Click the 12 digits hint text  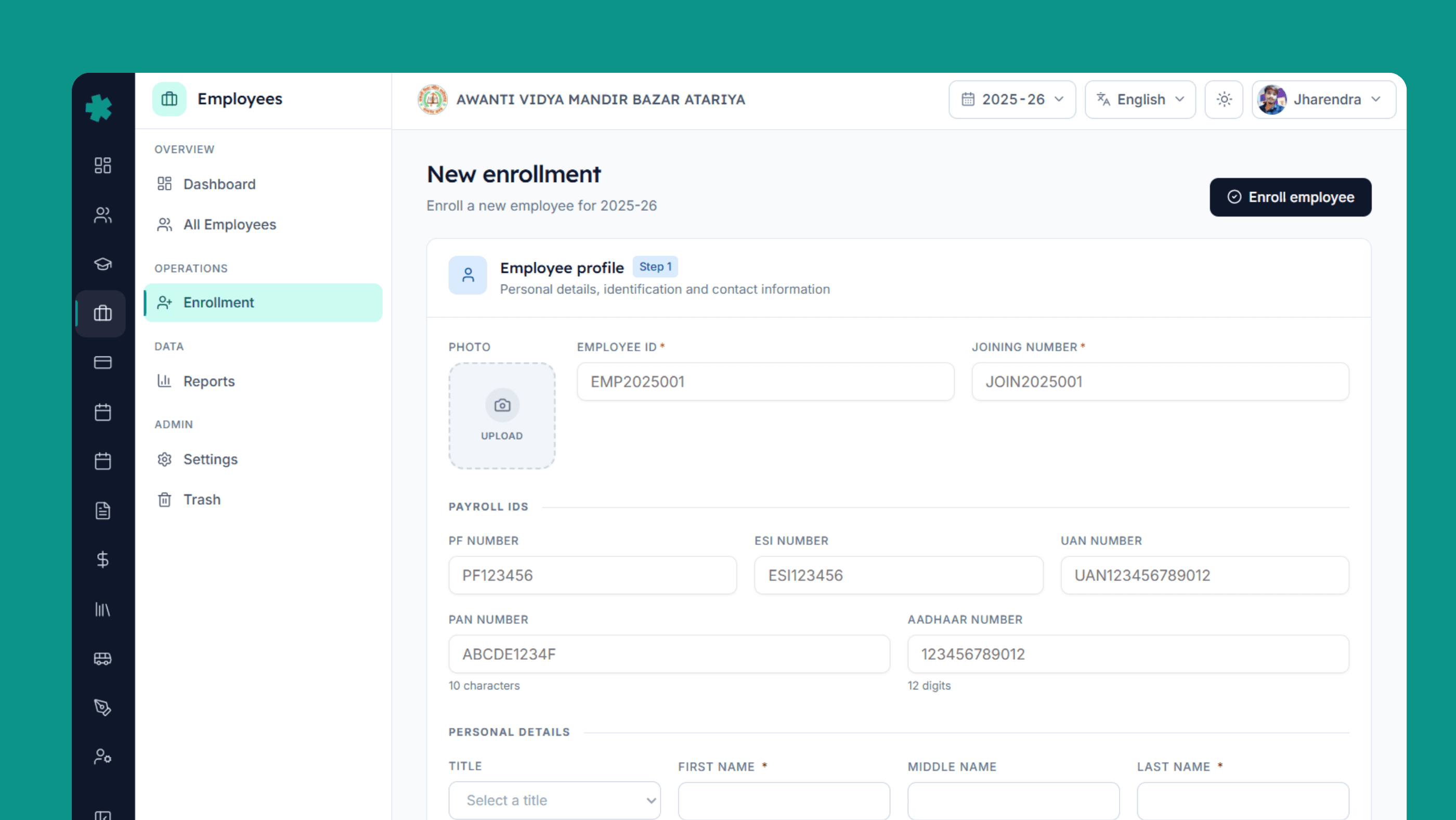929,685
